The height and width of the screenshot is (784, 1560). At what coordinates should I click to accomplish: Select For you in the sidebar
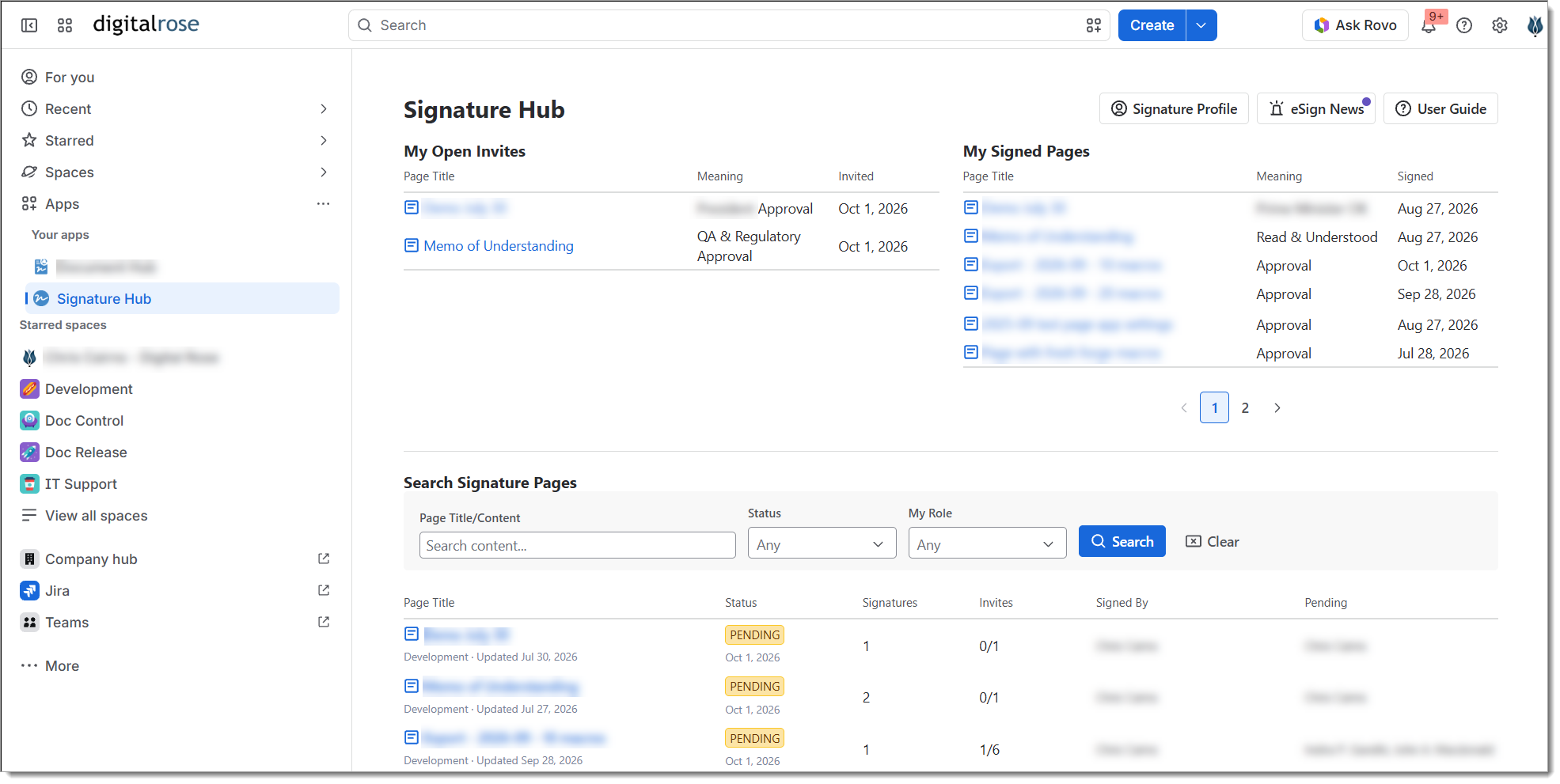point(179,77)
